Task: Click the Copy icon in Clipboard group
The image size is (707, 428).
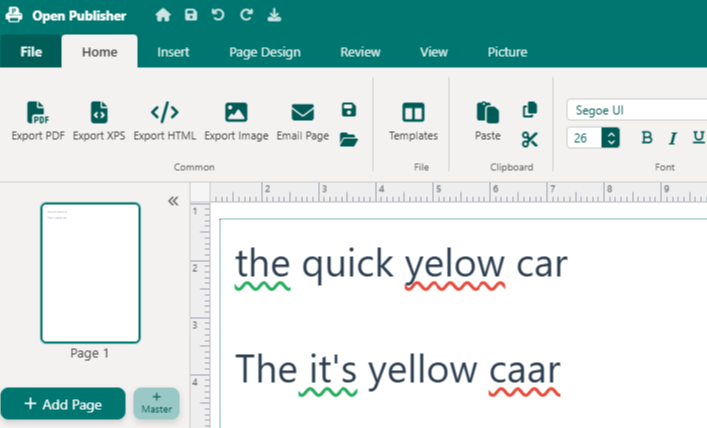Action: 530,110
